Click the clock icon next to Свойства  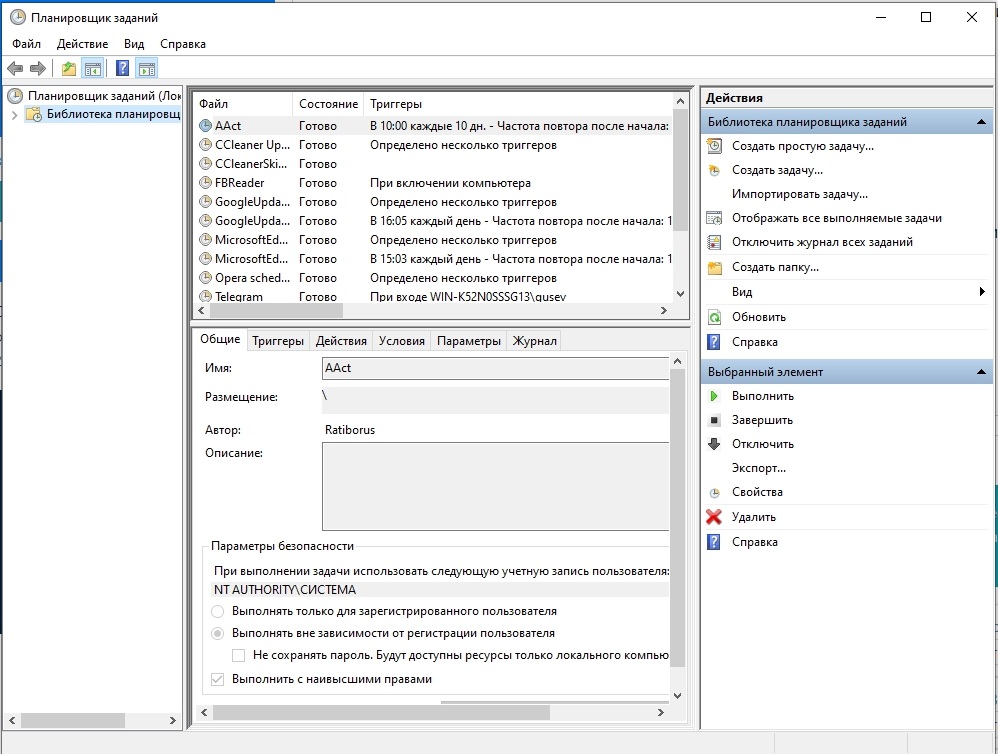click(714, 492)
